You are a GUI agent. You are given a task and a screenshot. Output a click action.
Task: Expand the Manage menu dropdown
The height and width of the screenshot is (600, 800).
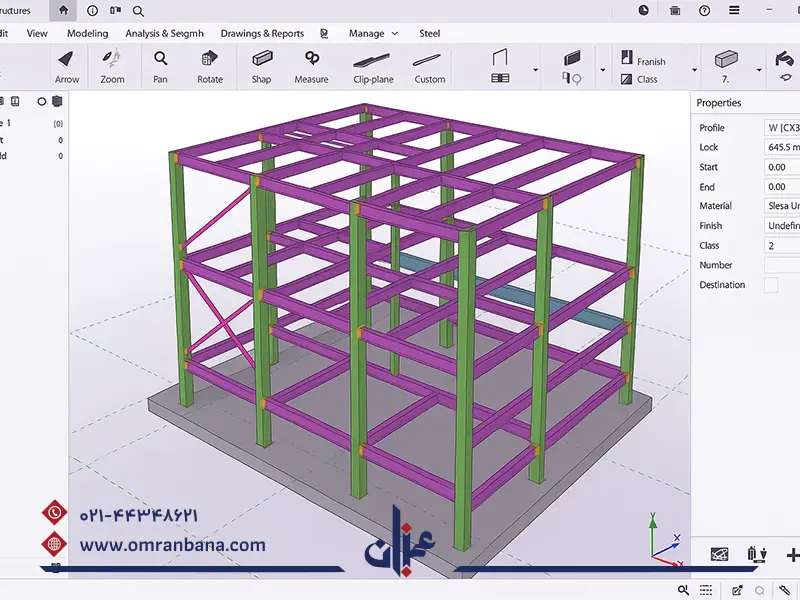[x=373, y=33]
